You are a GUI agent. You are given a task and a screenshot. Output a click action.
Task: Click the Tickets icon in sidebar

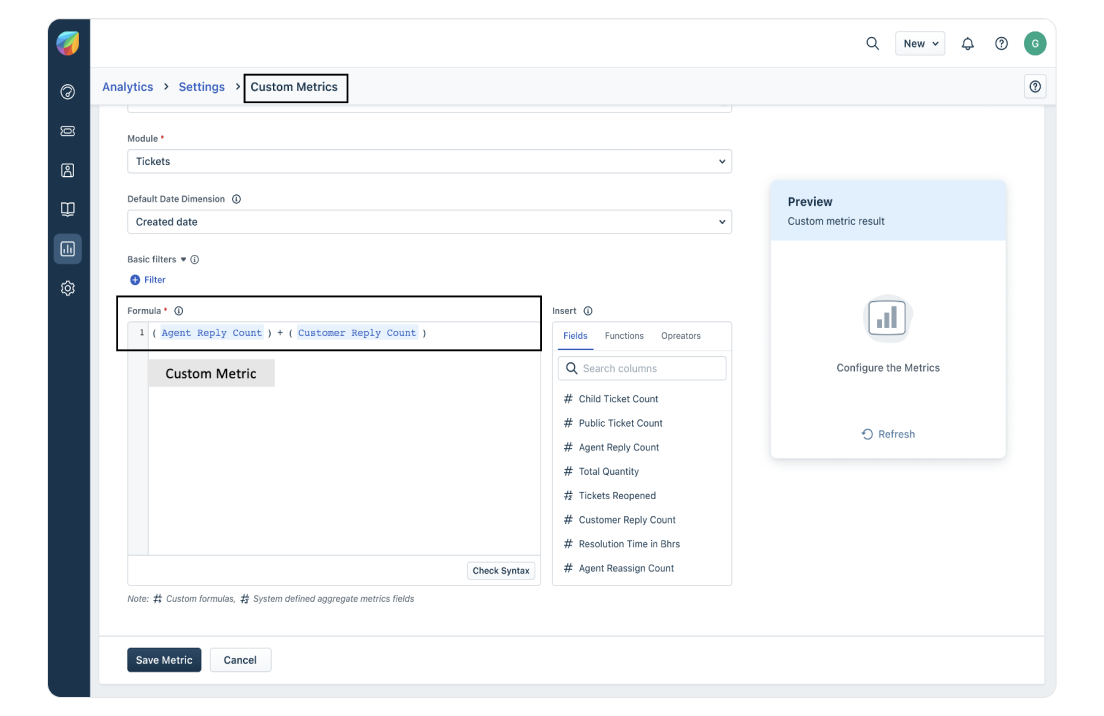coord(68,131)
